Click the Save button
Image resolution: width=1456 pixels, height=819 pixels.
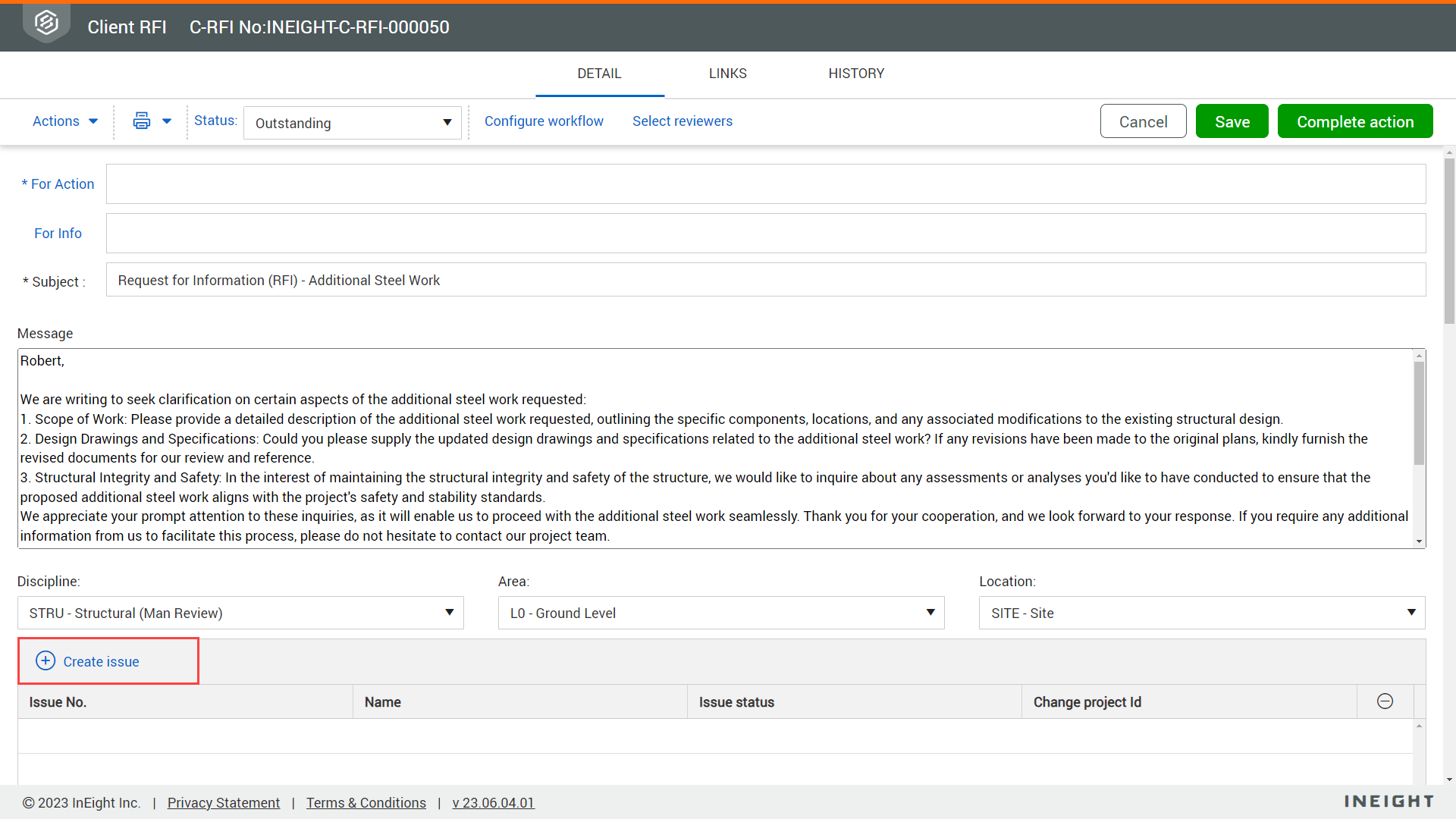click(1232, 121)
